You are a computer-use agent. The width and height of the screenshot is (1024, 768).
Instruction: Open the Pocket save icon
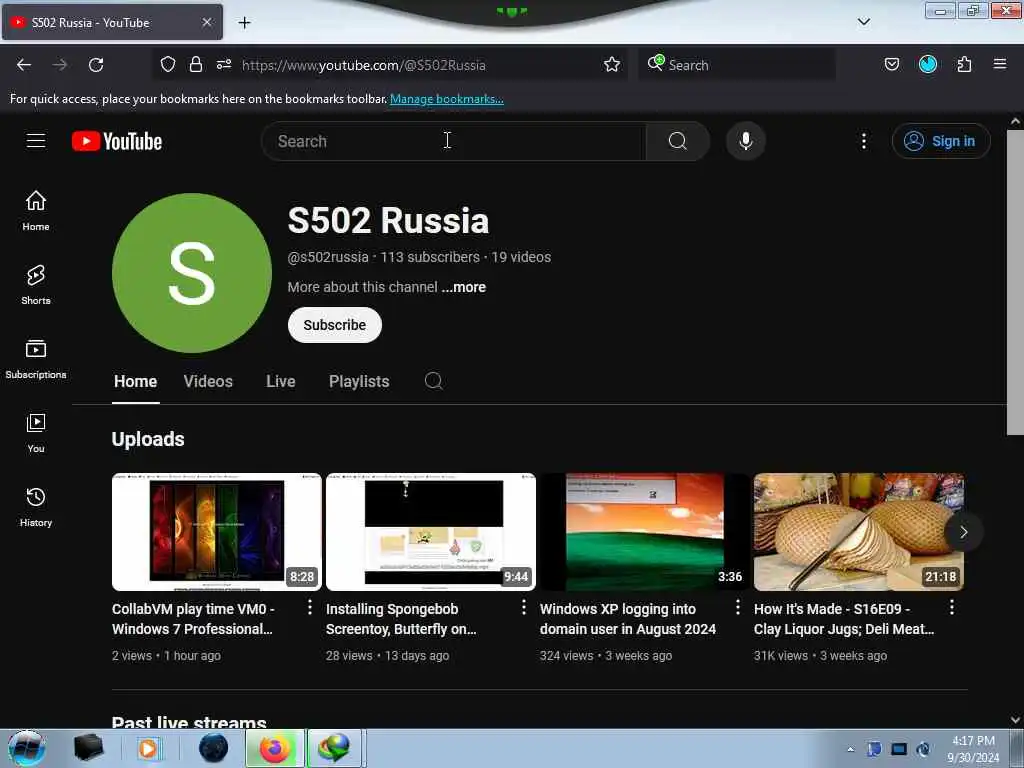click(892, 65)
